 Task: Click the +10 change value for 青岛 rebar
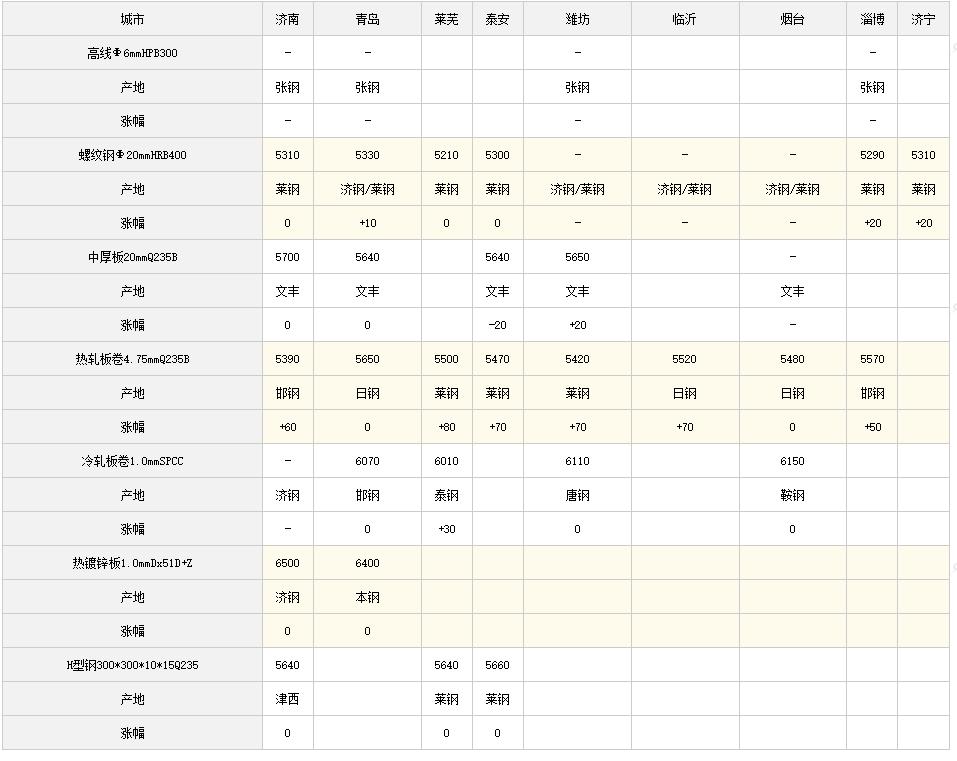pos(367,223)
